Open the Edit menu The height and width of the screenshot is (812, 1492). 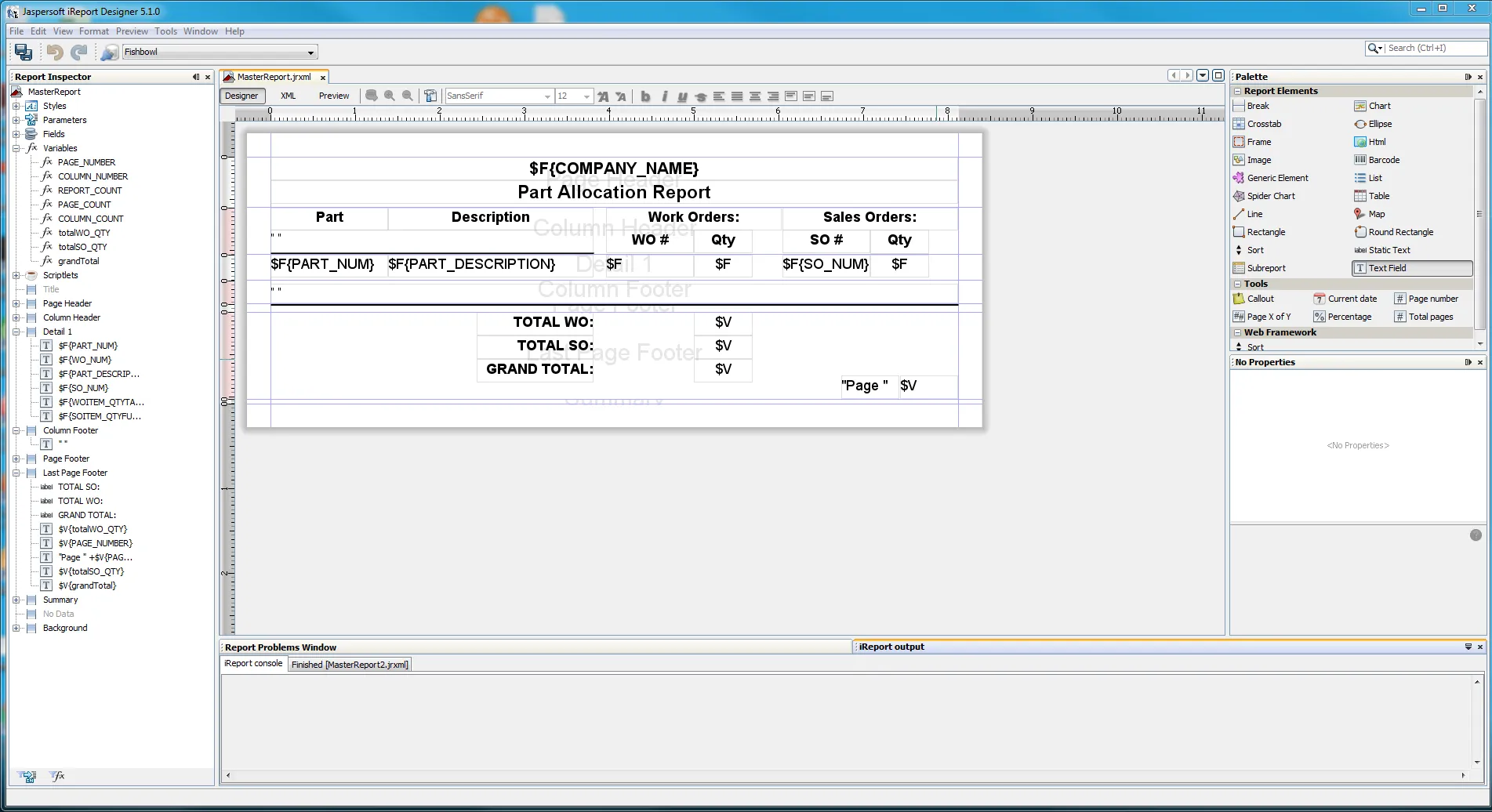38,31
